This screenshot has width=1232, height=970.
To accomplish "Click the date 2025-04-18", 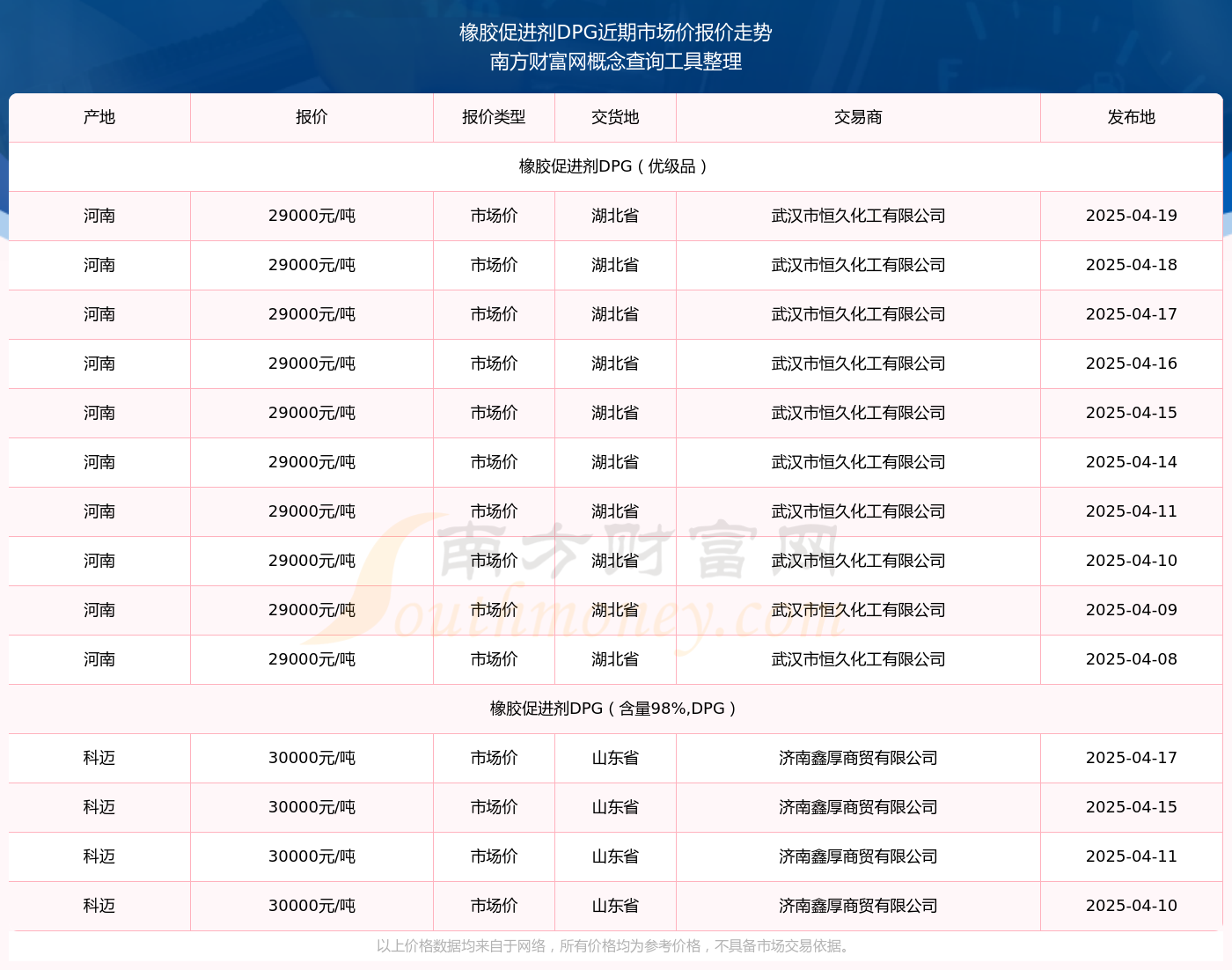I will [1132, 265].
